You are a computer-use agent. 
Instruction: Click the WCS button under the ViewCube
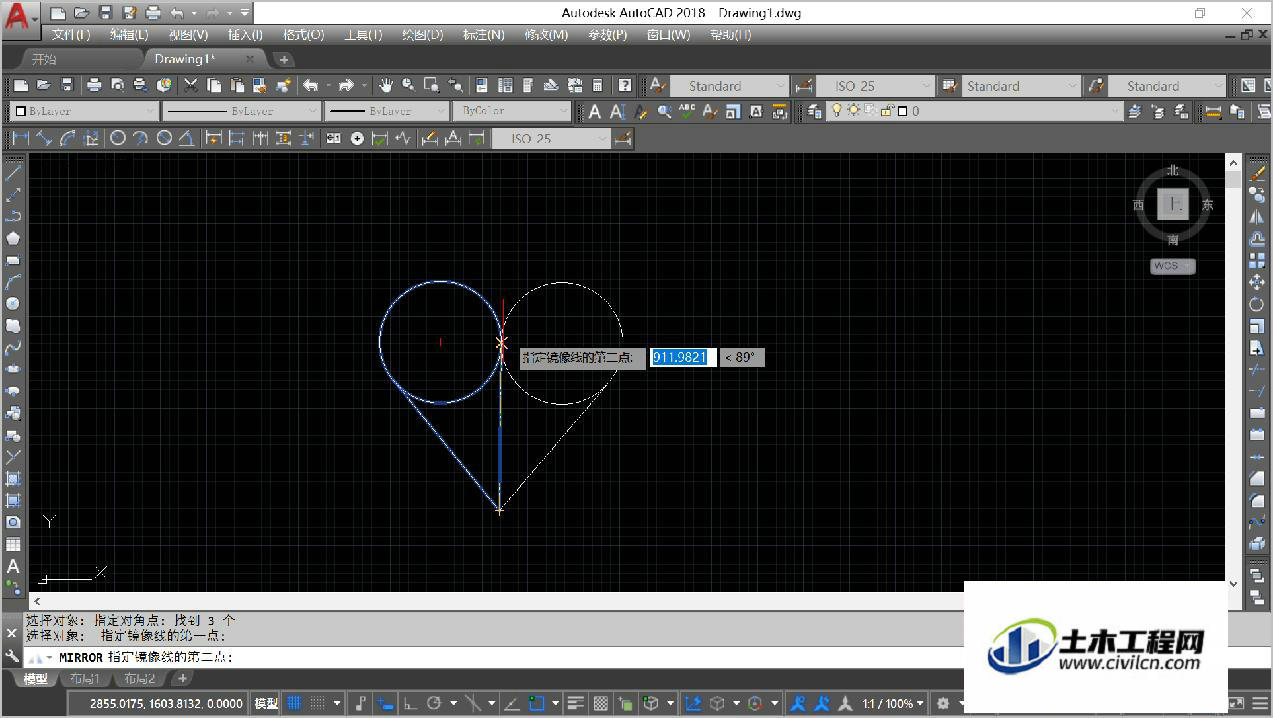coord(1172,266)
